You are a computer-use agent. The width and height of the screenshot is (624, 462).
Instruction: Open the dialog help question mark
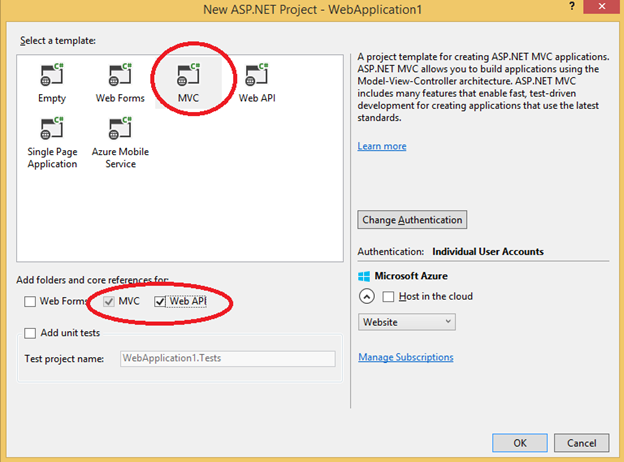tap(572, 6)
